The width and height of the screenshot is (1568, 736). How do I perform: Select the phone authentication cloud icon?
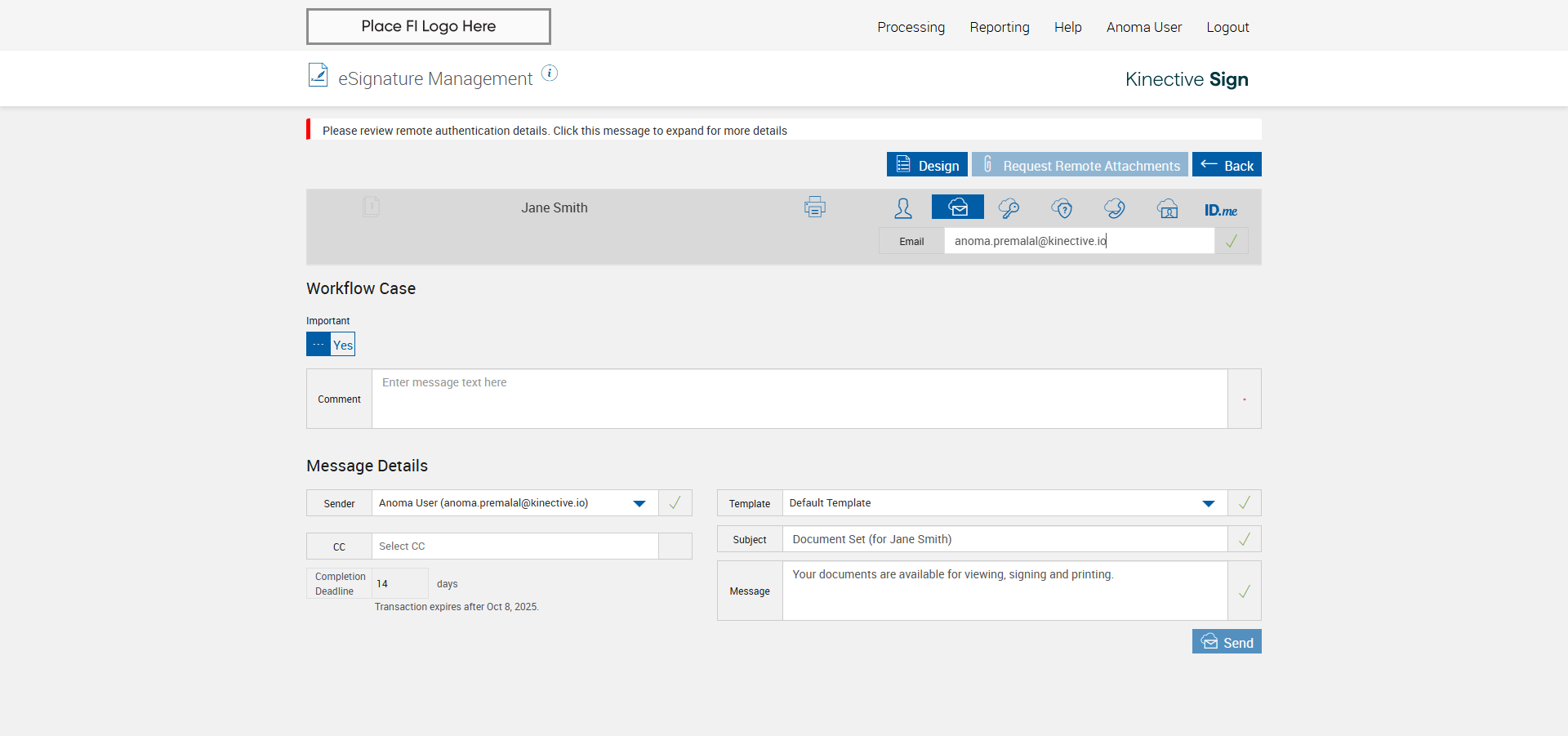point(1115,208)
